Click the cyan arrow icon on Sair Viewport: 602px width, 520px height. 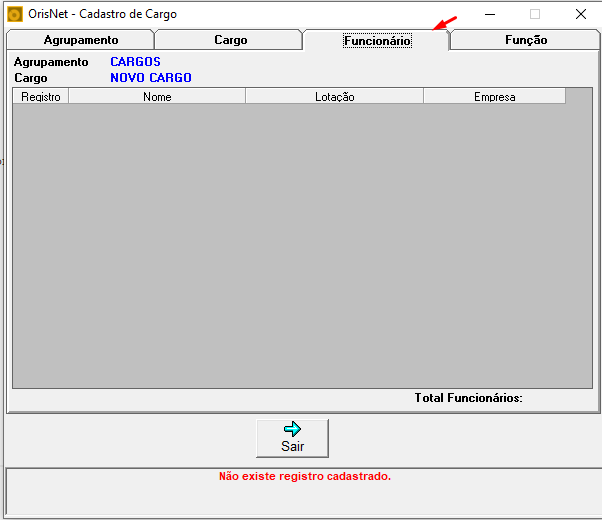293,429
